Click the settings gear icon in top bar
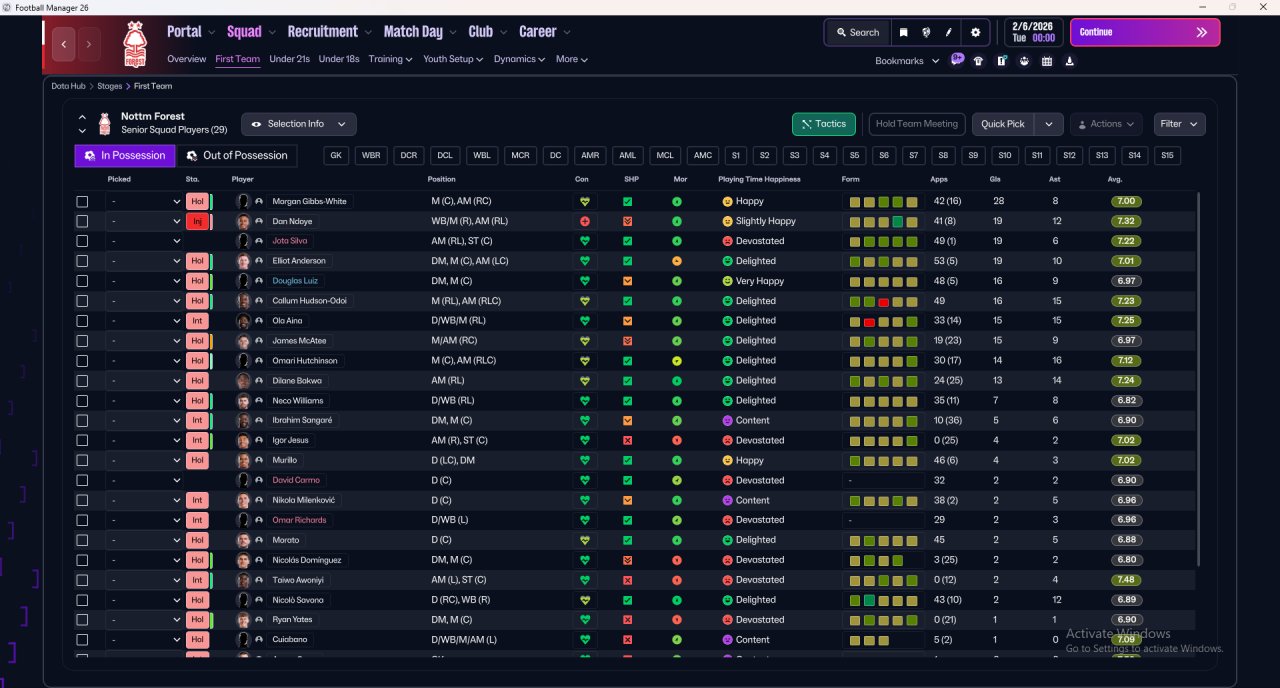This screenshot has height=688, width=1280. tap(975, 32)
